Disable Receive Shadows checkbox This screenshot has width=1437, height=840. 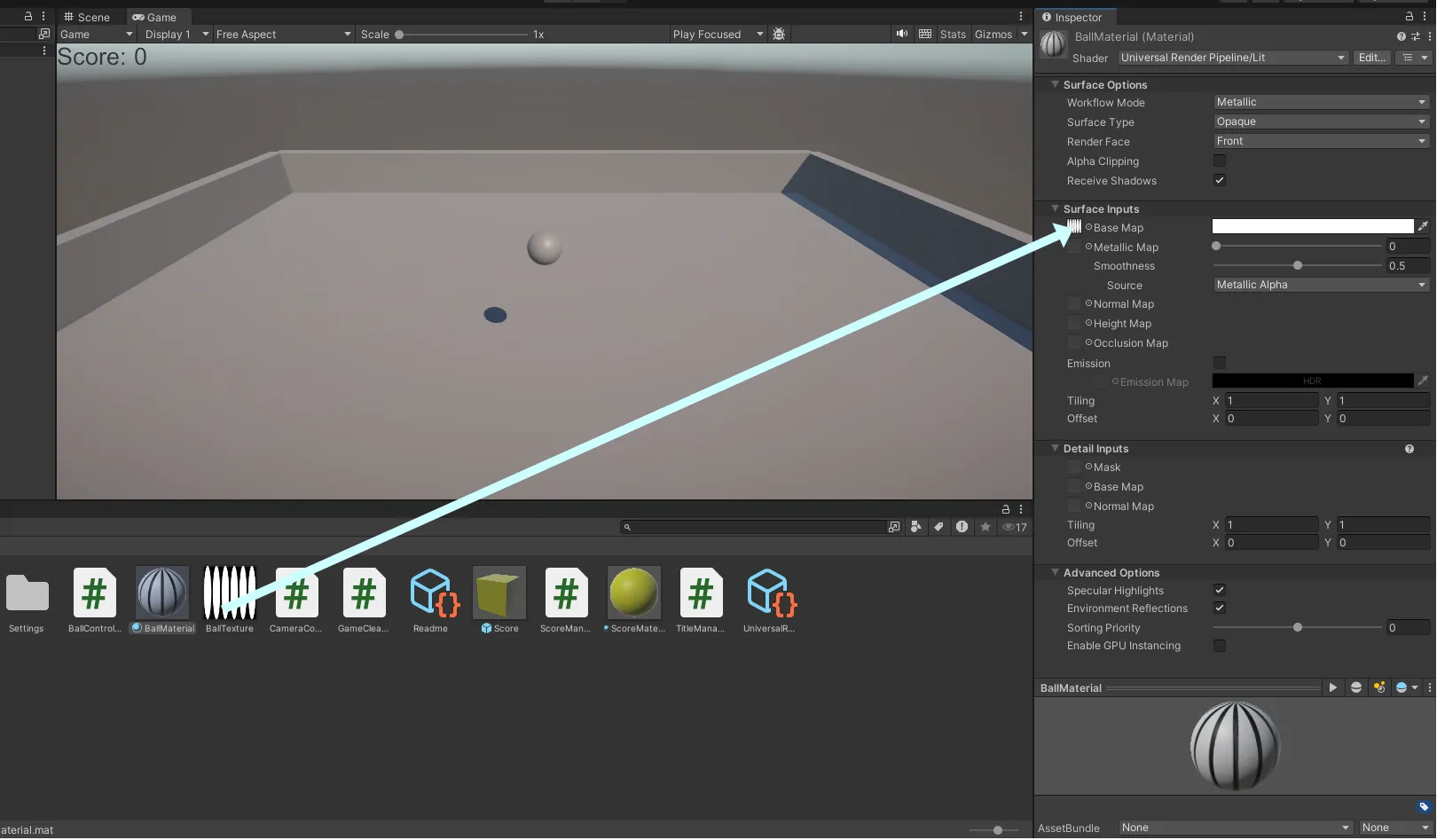tap(1220, 180)
